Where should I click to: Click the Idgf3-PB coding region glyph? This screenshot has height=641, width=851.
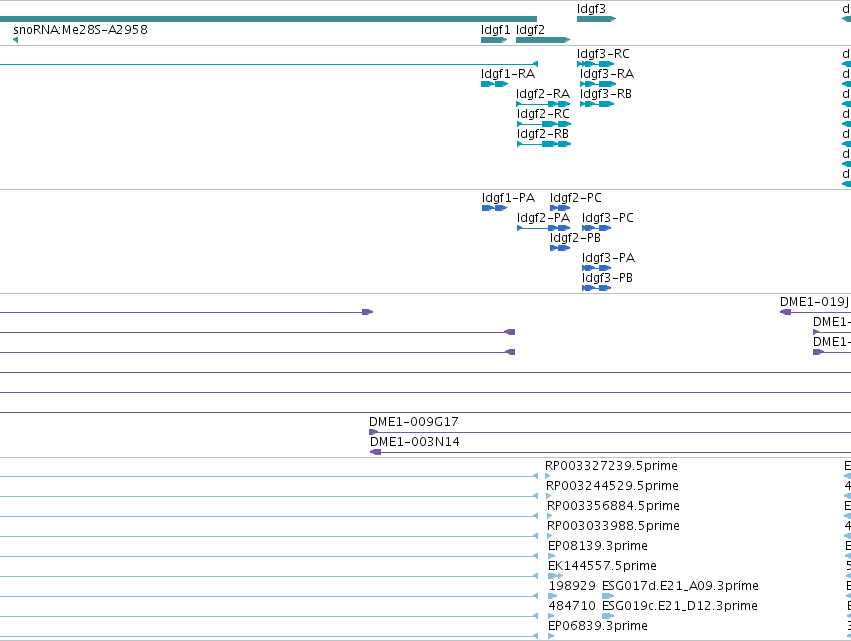pos(596,288)
